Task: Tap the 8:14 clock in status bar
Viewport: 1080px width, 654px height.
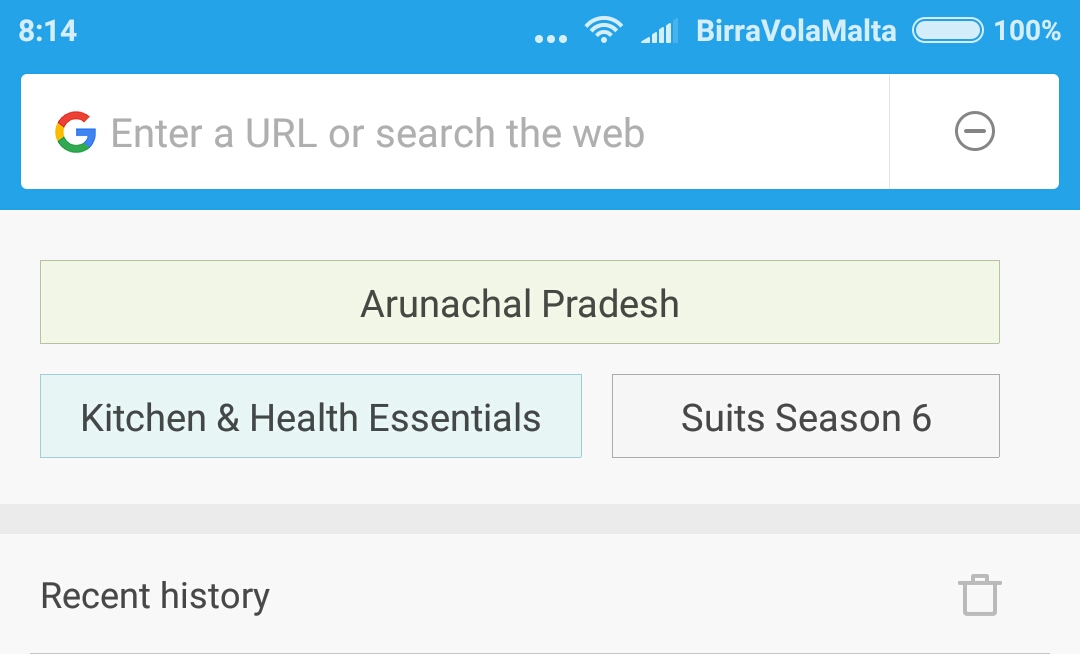Action: 48,31
